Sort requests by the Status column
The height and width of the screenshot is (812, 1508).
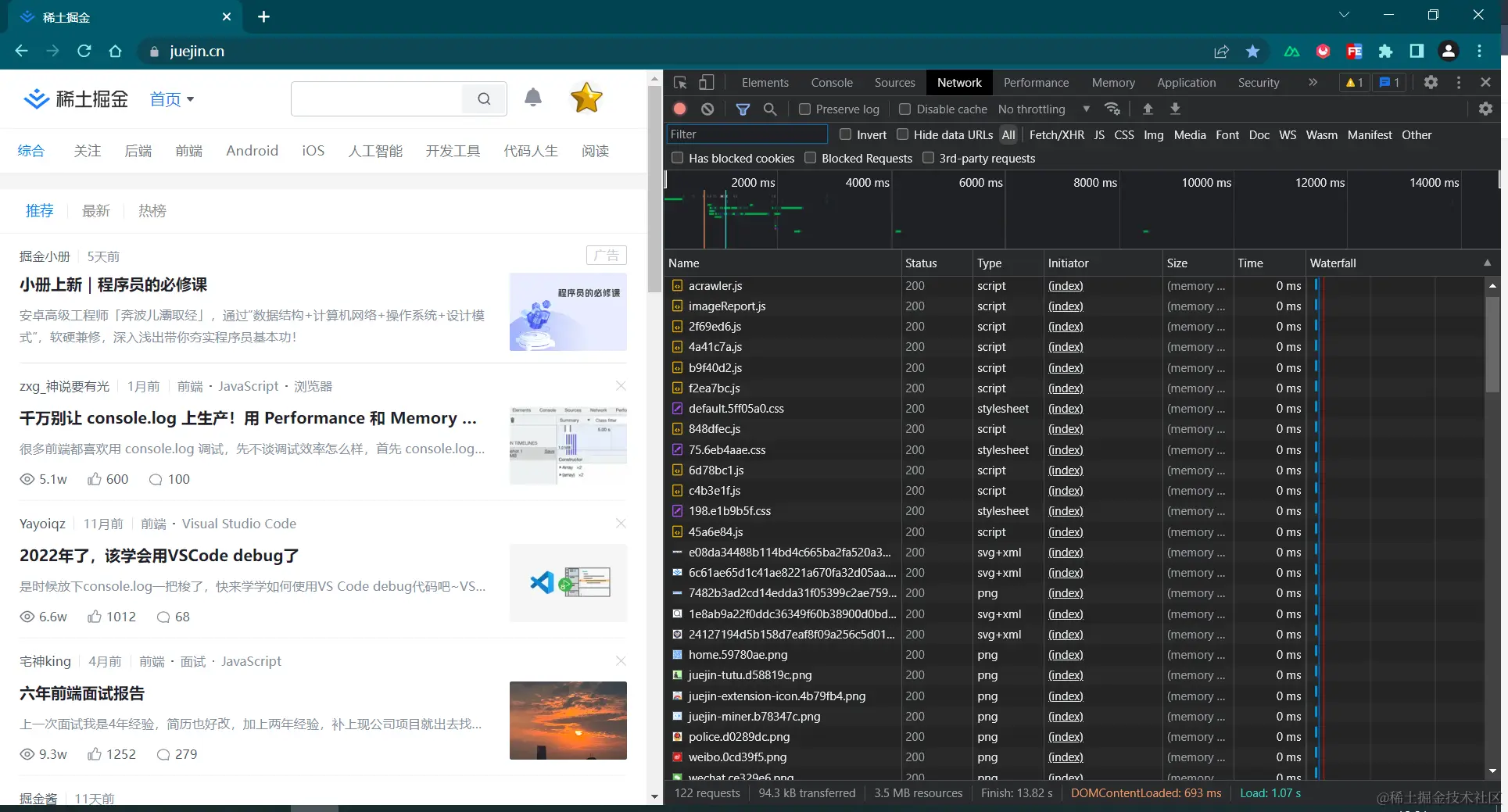pos(937,263)
